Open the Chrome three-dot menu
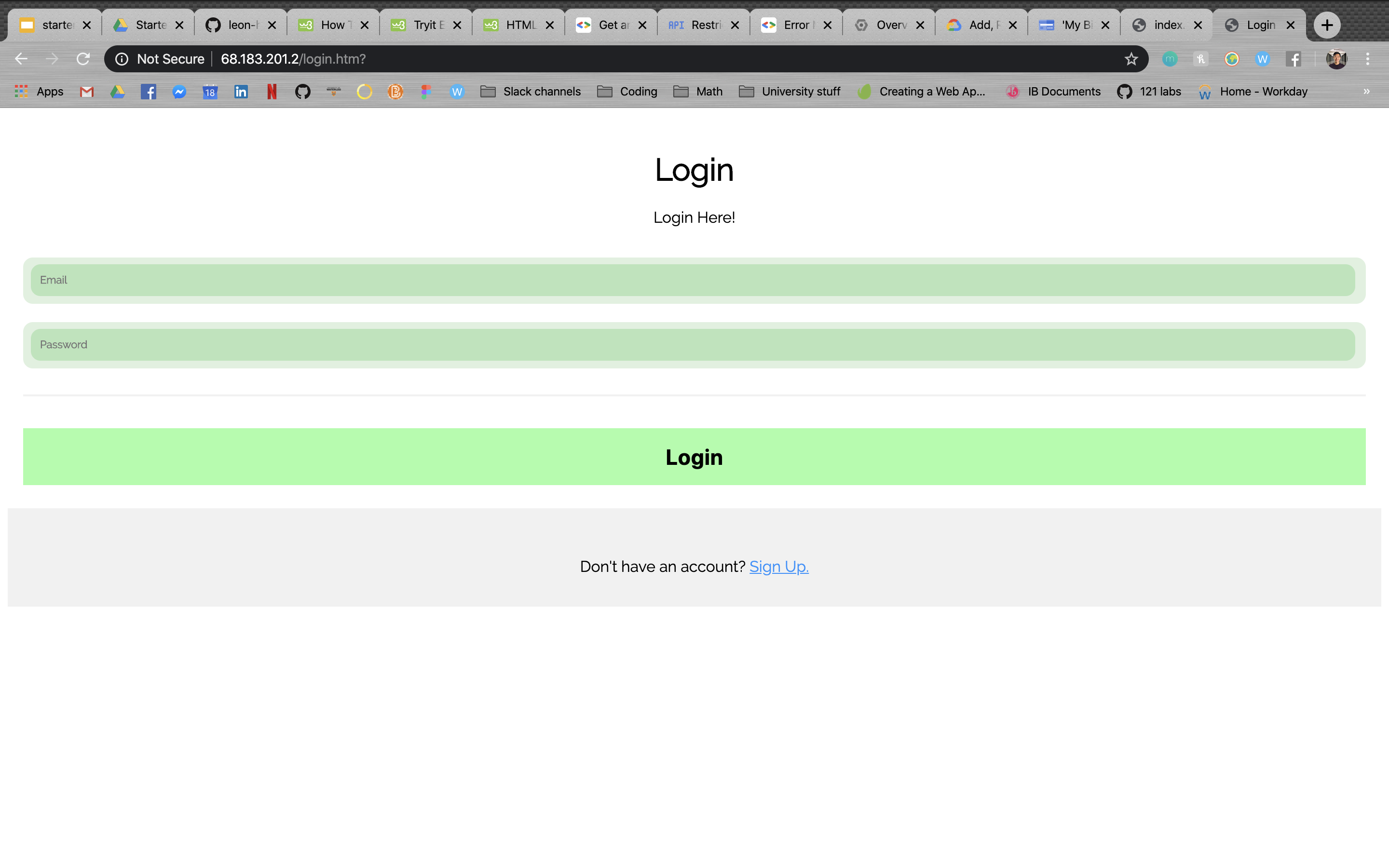Screen dimensions: 1389x868 point(1368,58)
